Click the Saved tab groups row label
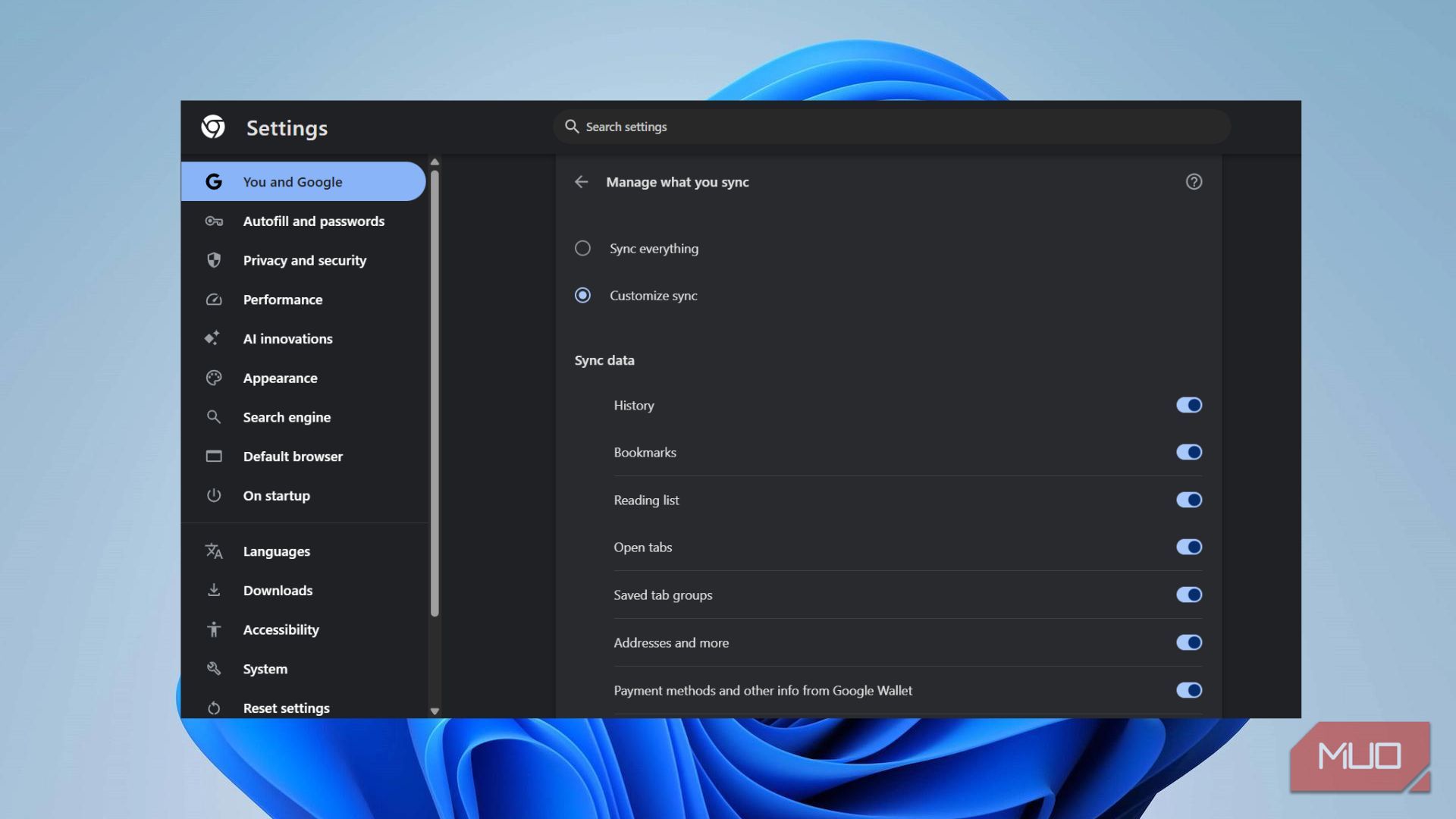This screenshot has height=819, width=1456. point(663,595)
